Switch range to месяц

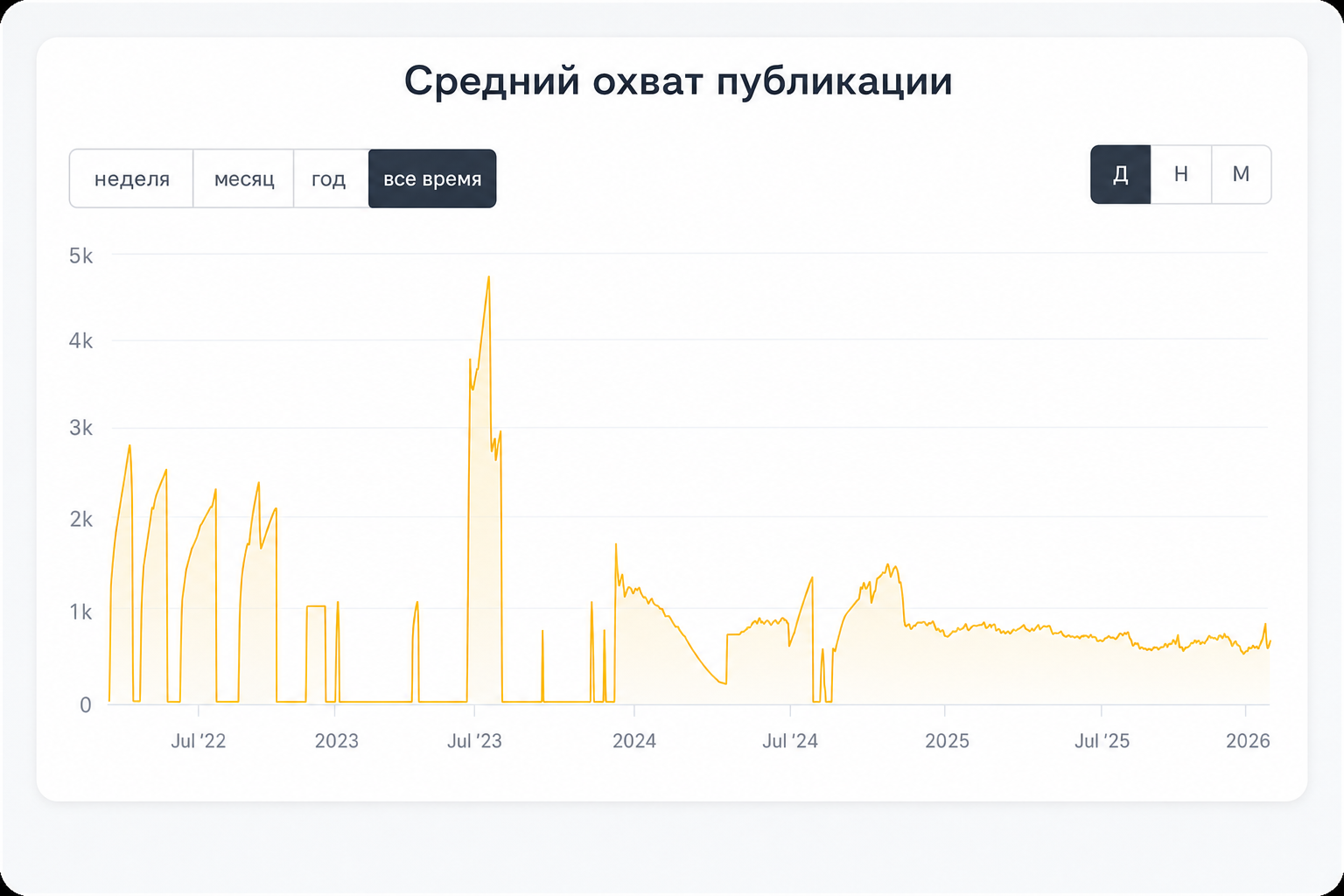(244, 178)
